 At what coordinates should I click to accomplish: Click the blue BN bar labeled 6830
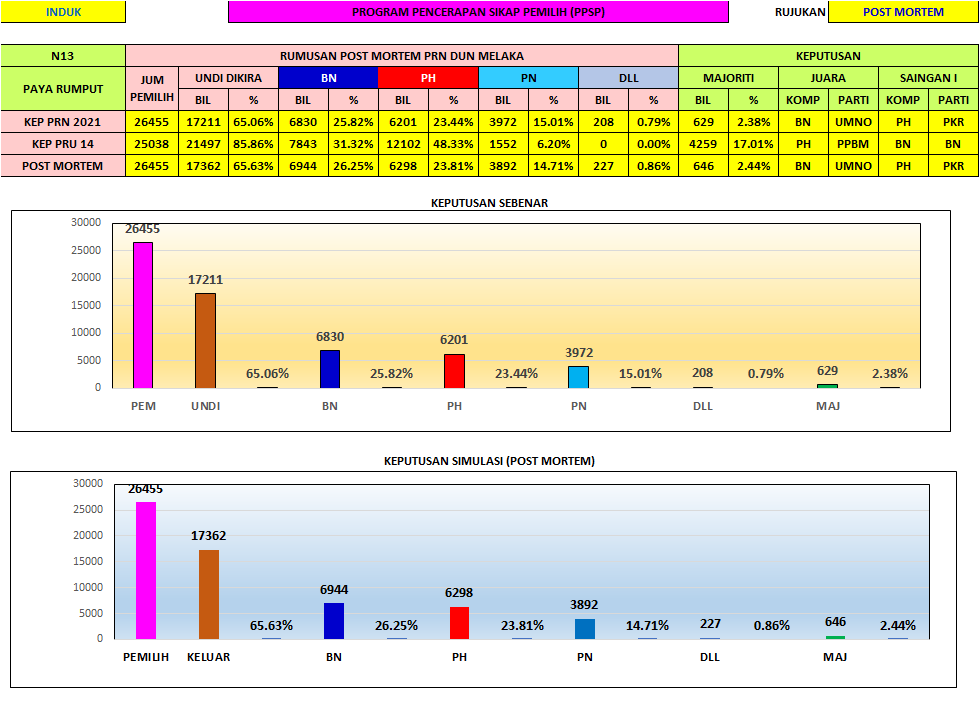[330, 369]
